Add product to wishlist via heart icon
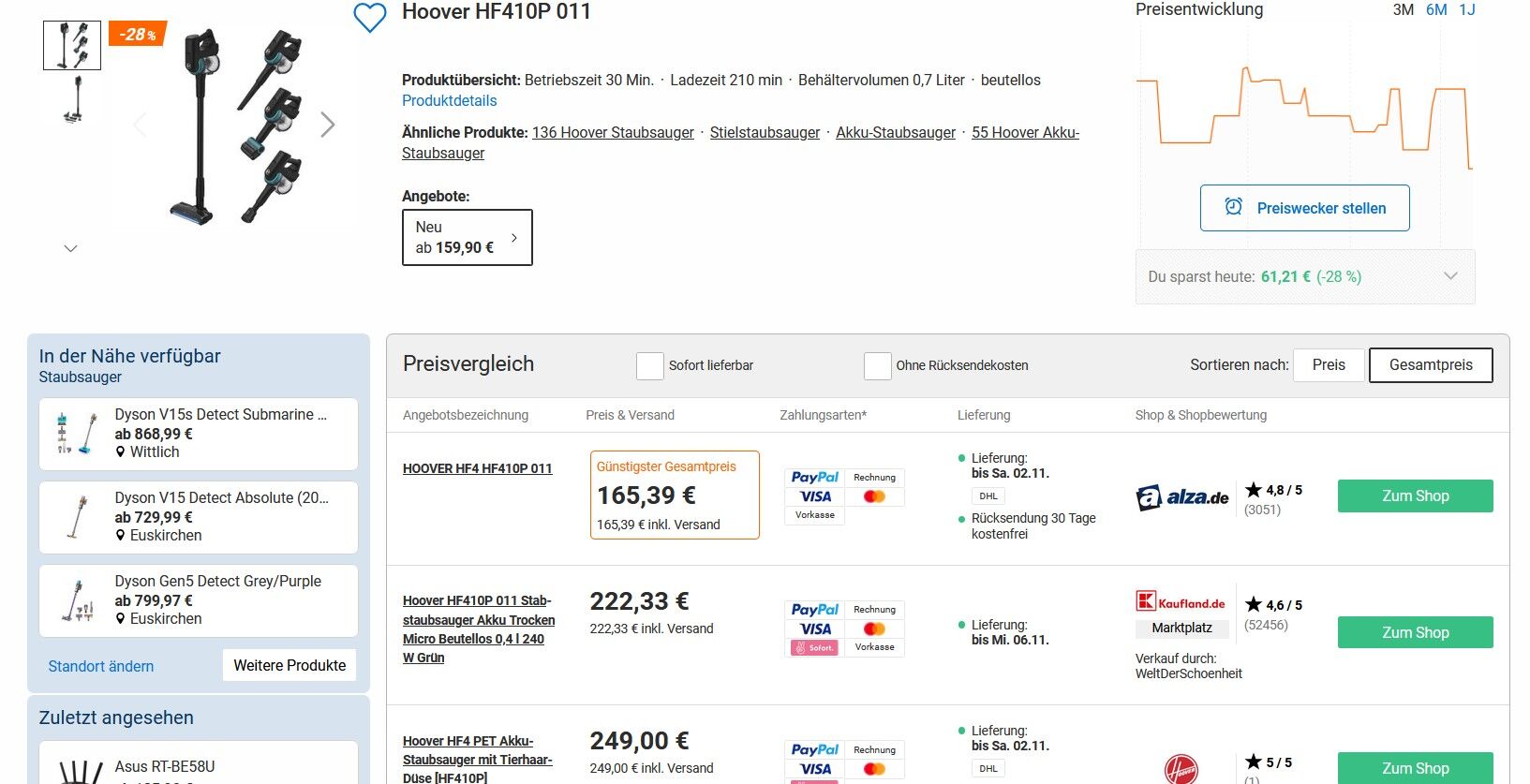The image size is (1530, 784). (370, 18)
